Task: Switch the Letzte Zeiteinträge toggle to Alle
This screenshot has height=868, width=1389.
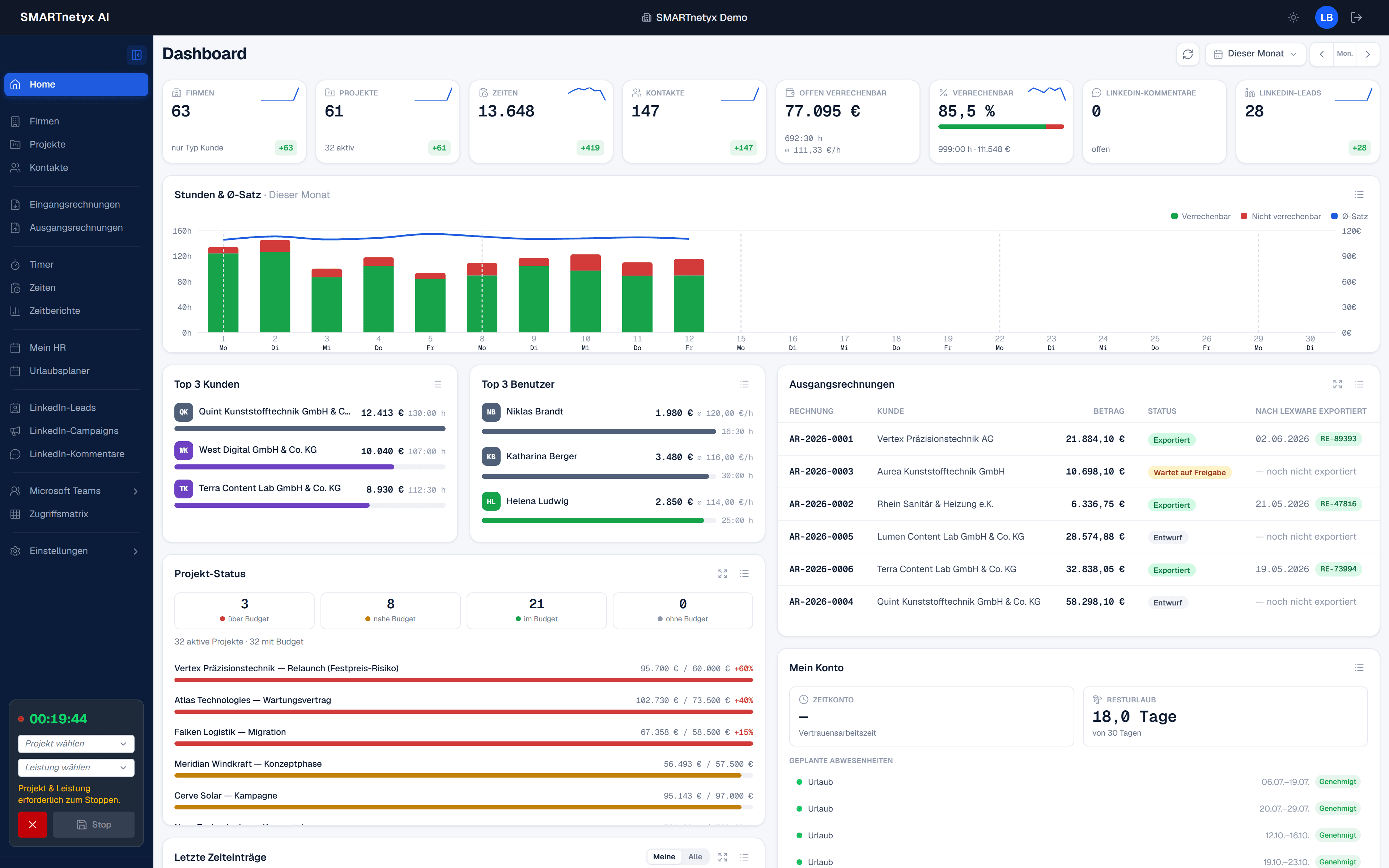Action: 695,856
